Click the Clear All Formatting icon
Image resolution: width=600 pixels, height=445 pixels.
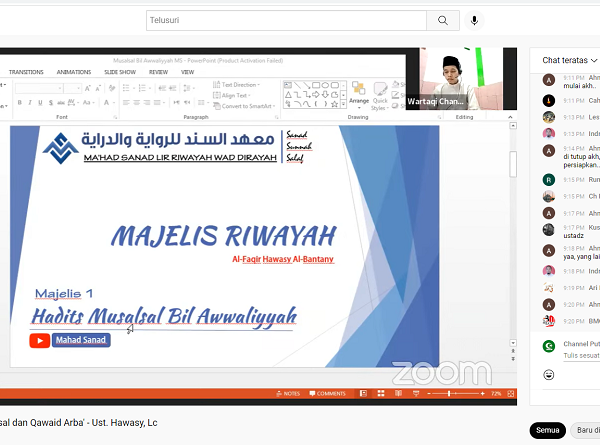click(x=112, y=88)
